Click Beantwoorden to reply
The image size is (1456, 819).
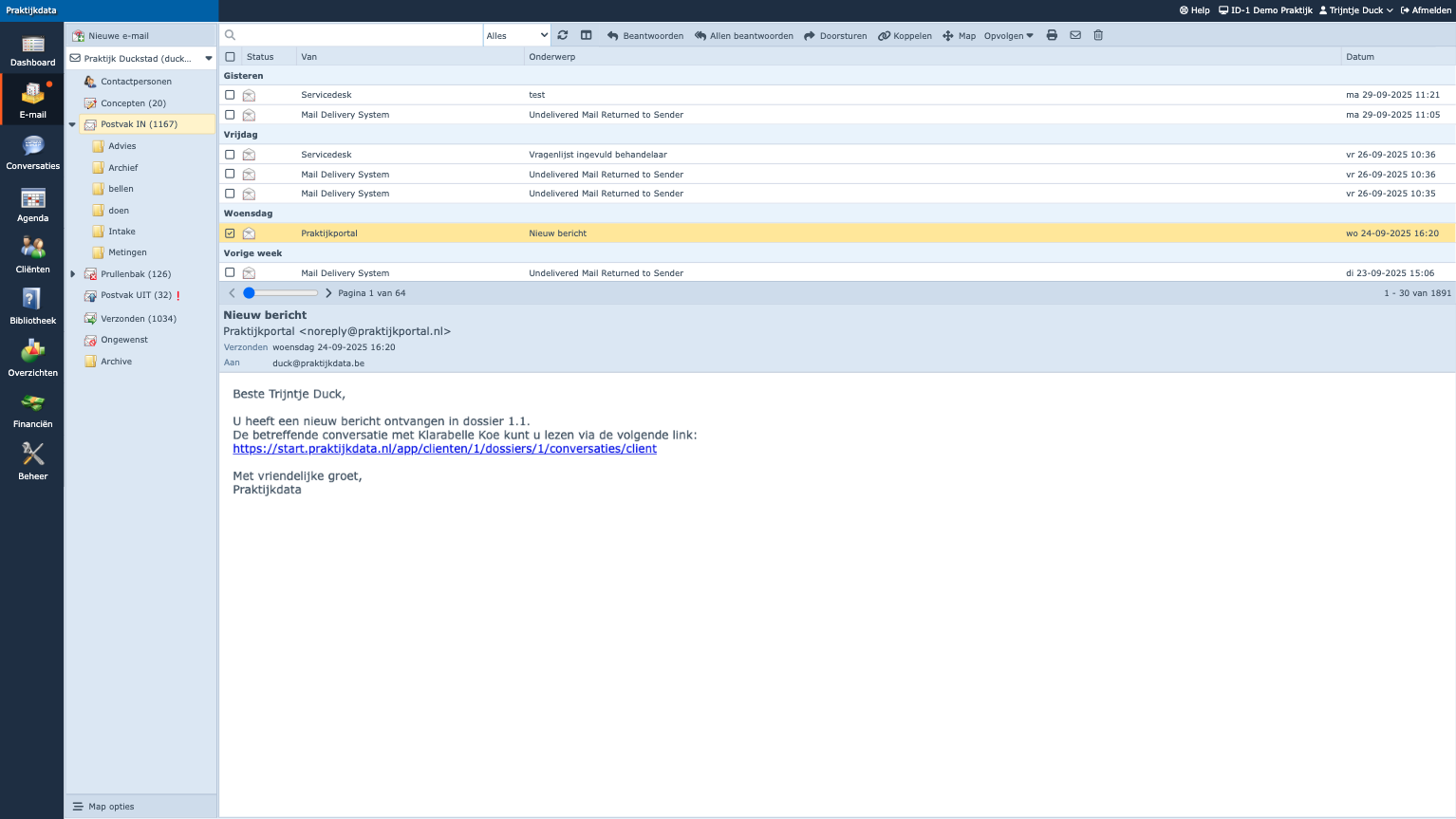(x=645, y=36)
